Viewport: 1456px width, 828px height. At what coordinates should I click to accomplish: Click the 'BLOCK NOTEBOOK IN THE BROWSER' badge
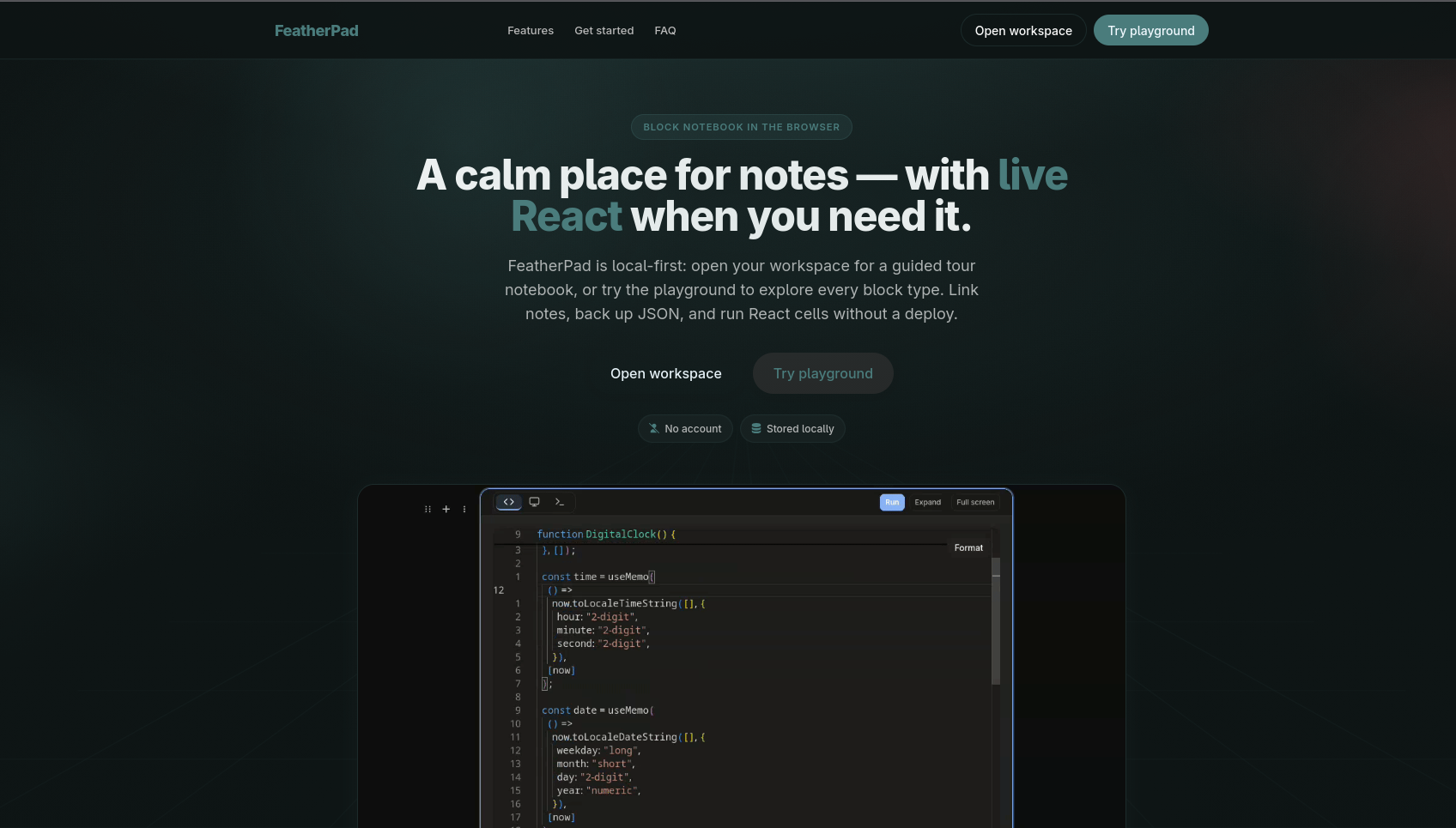pos(742,127)
